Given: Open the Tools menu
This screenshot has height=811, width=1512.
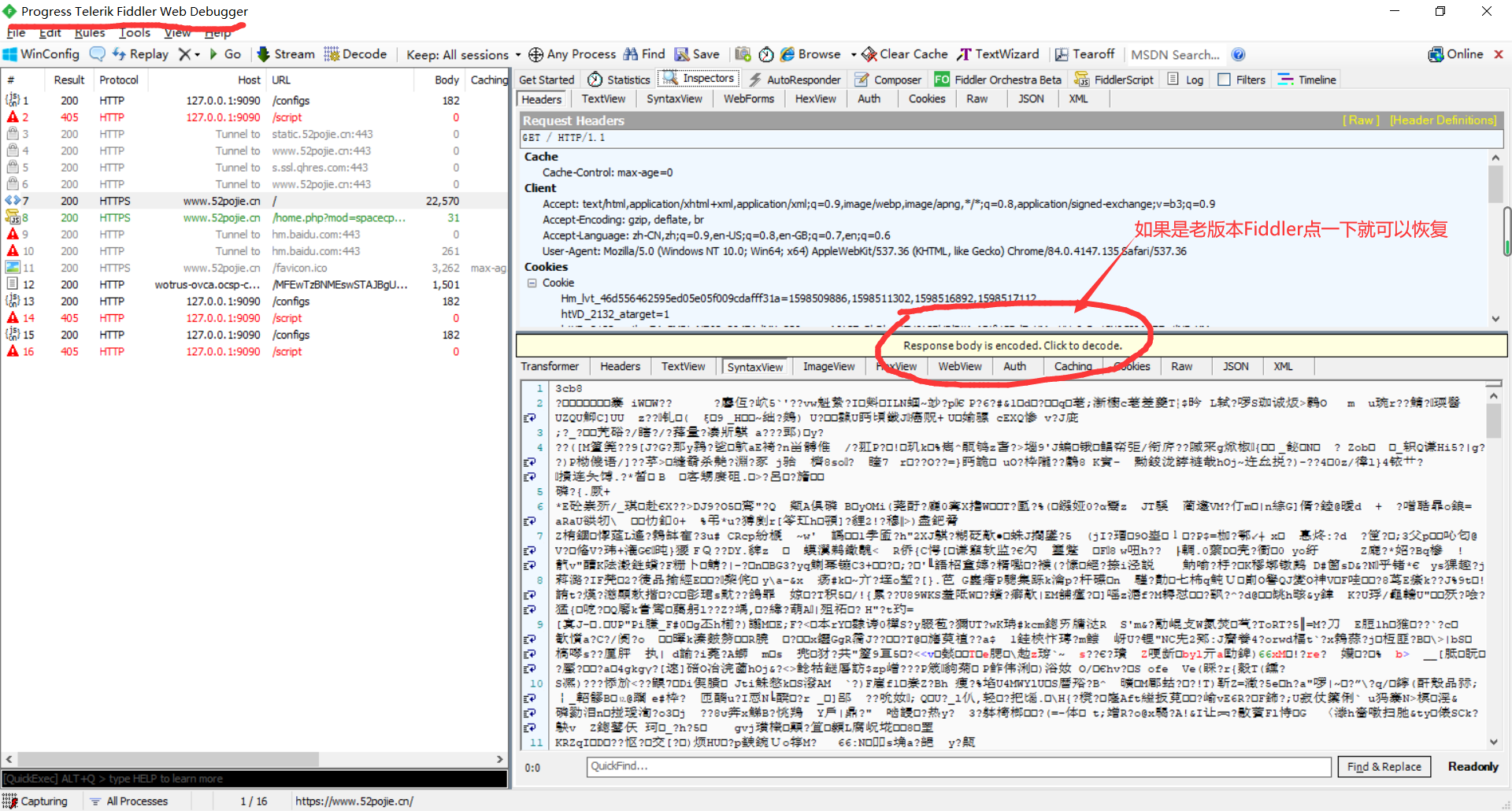Looking at the screenshot, I should (x=135, y=32).
